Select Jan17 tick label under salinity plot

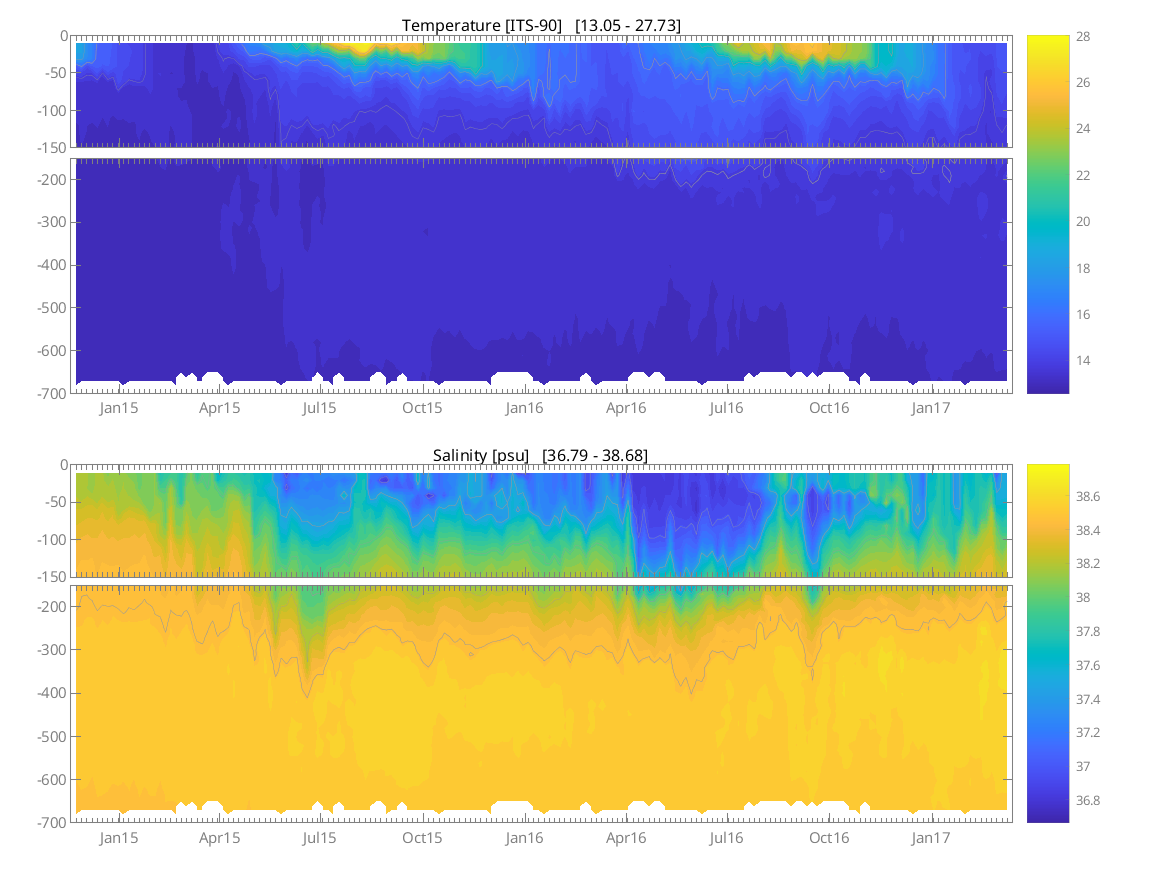point(930,837)
